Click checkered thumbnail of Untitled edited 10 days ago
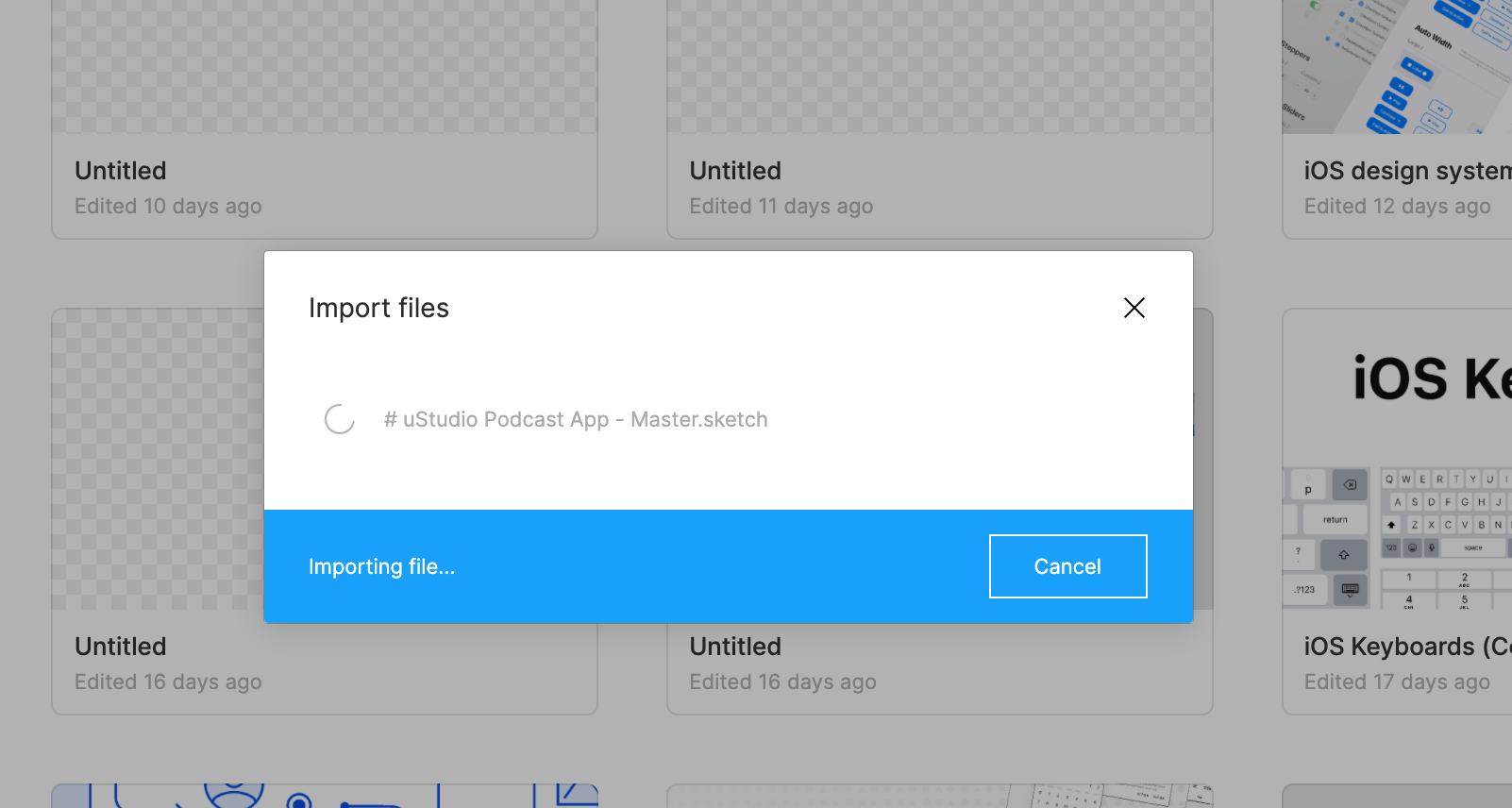 tap(325, 66)
